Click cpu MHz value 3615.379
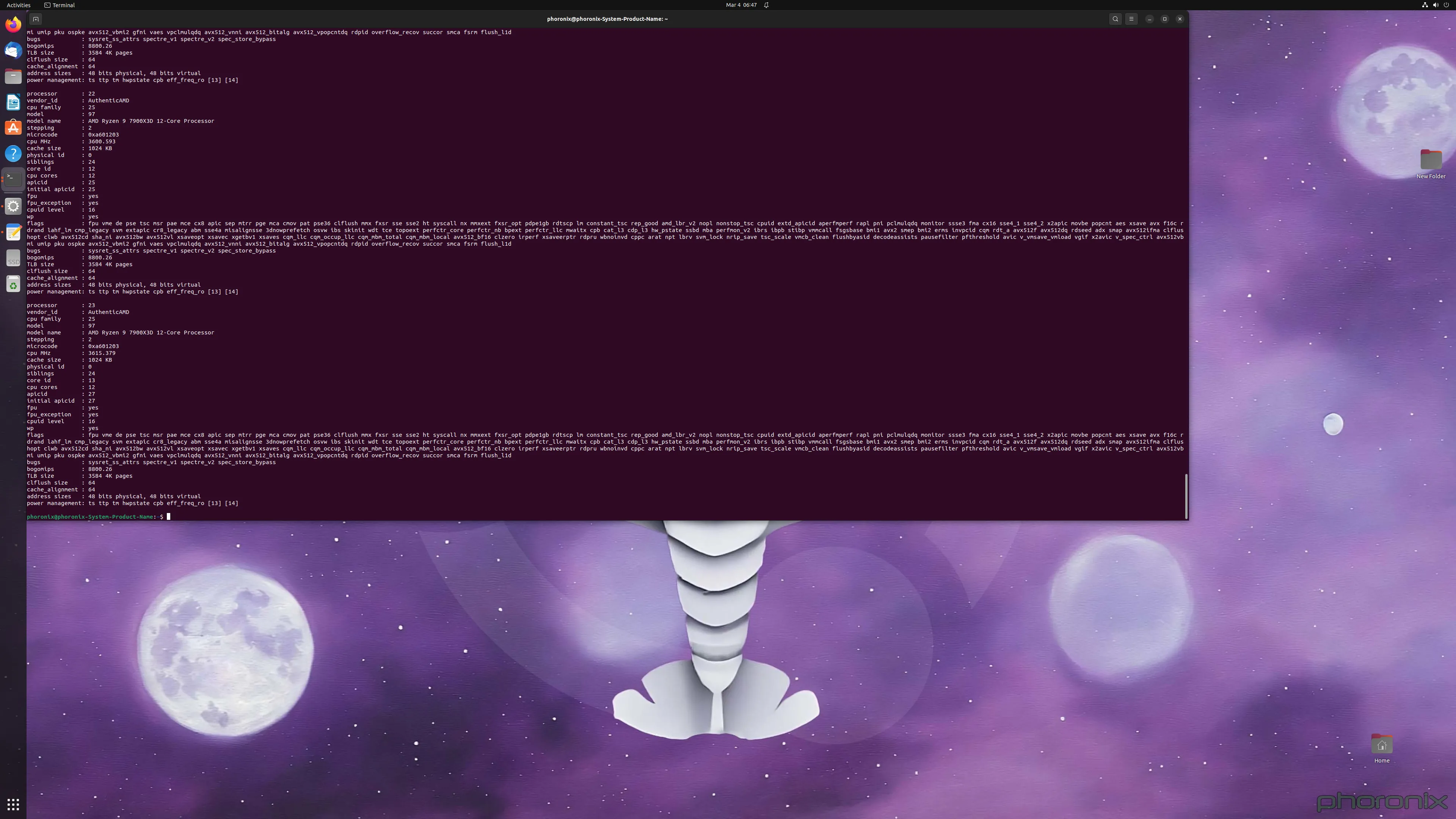 102,353
